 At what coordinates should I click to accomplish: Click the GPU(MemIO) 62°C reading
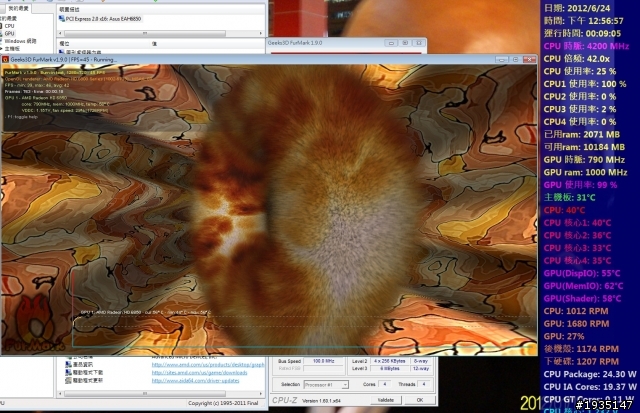coord(583,286)
